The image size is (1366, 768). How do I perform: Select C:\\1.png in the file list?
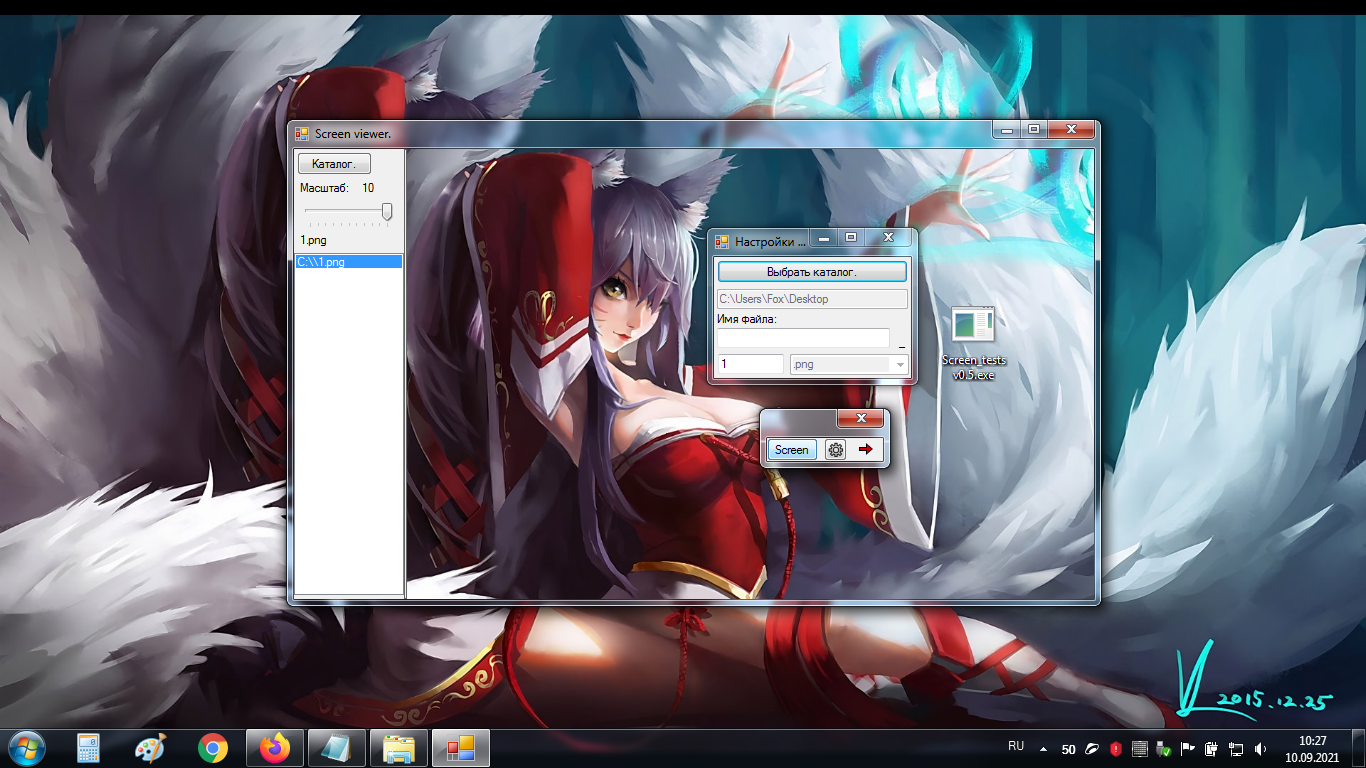[x=348, y=262]
